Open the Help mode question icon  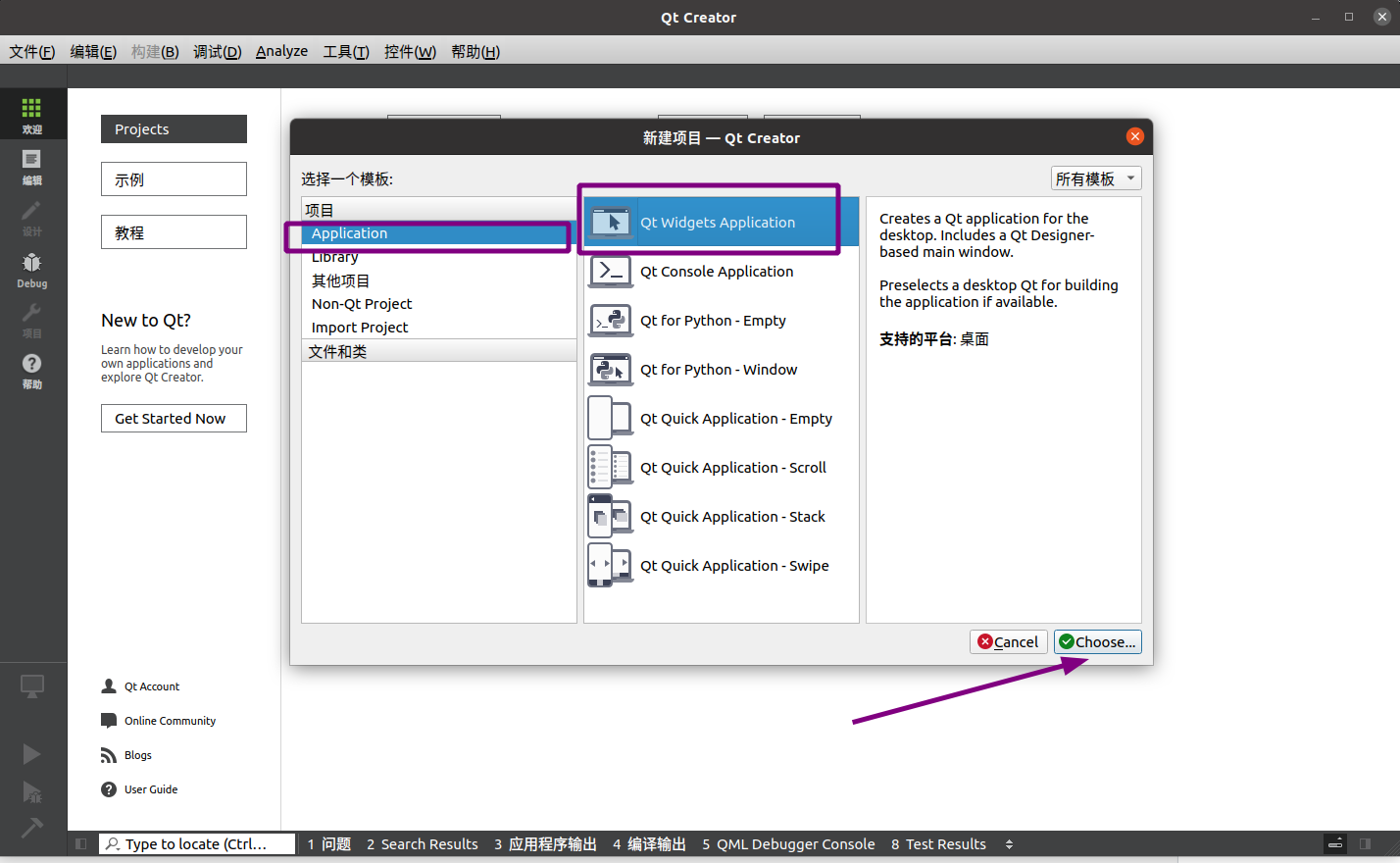pos(31,370)
